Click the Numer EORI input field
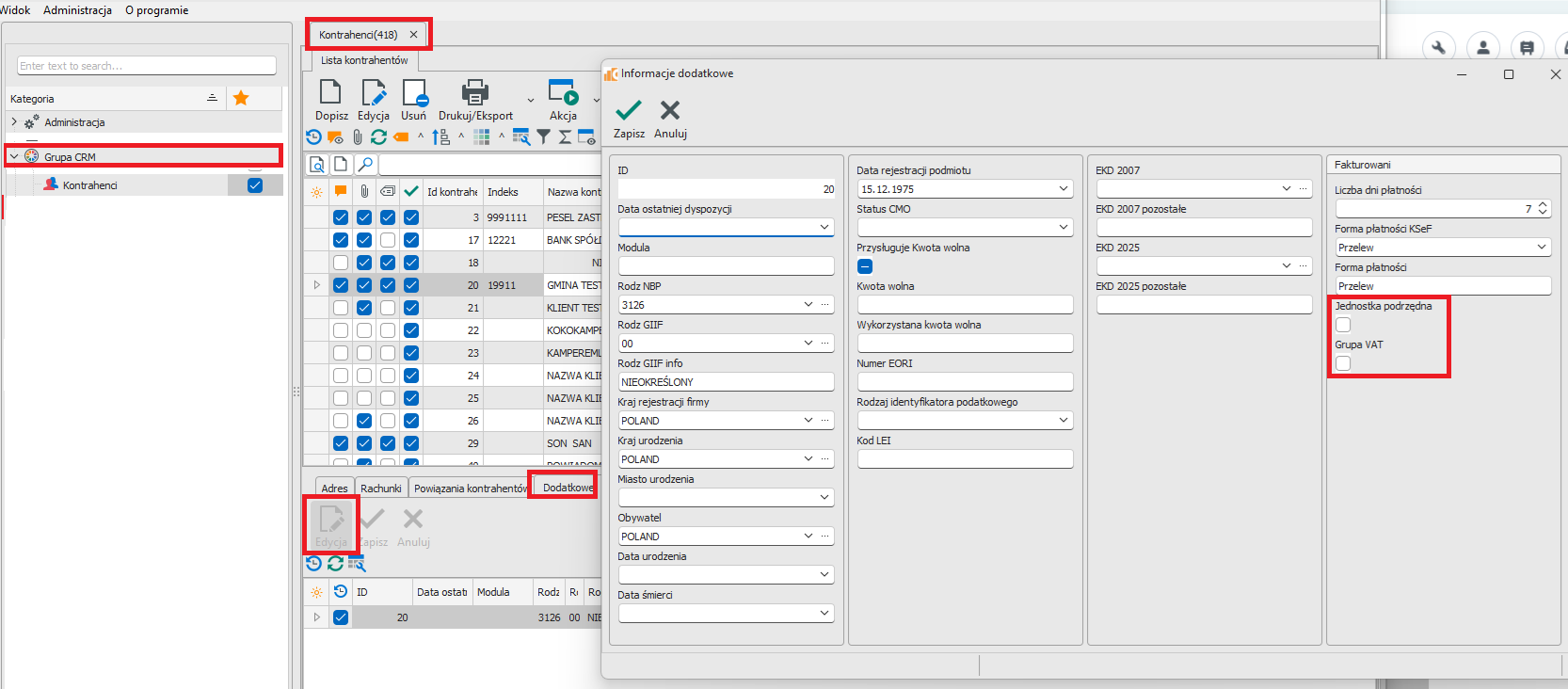Image resolution: width=1568 pixels, height=689 pixels. tap(965, 382)
